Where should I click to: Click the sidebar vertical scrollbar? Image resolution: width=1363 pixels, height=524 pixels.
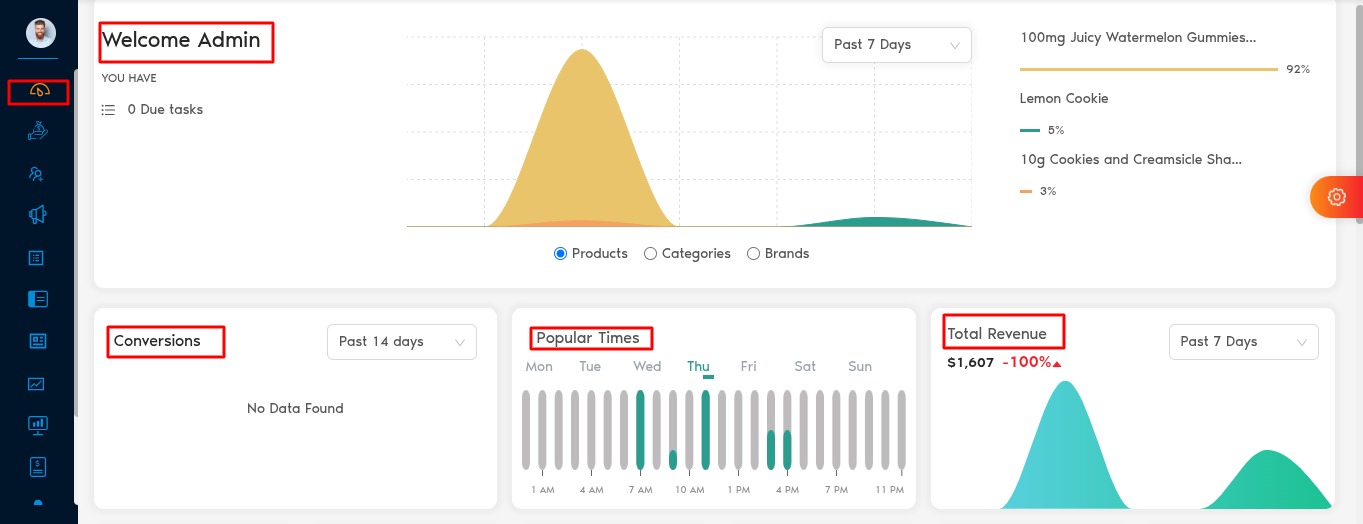(x=76, y=245)
